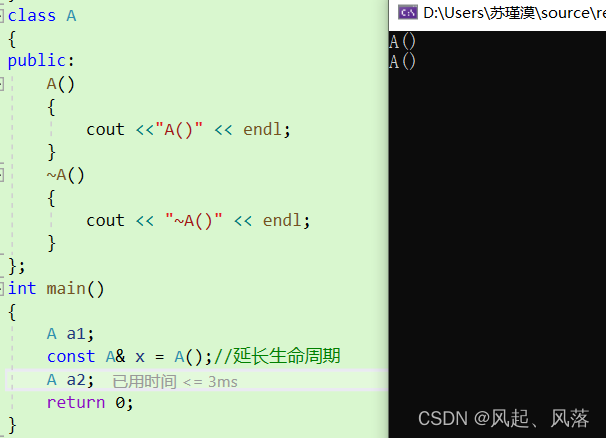Click the 延长生命周期 comment text
606x438 pixels.
(x=286, y=356)
